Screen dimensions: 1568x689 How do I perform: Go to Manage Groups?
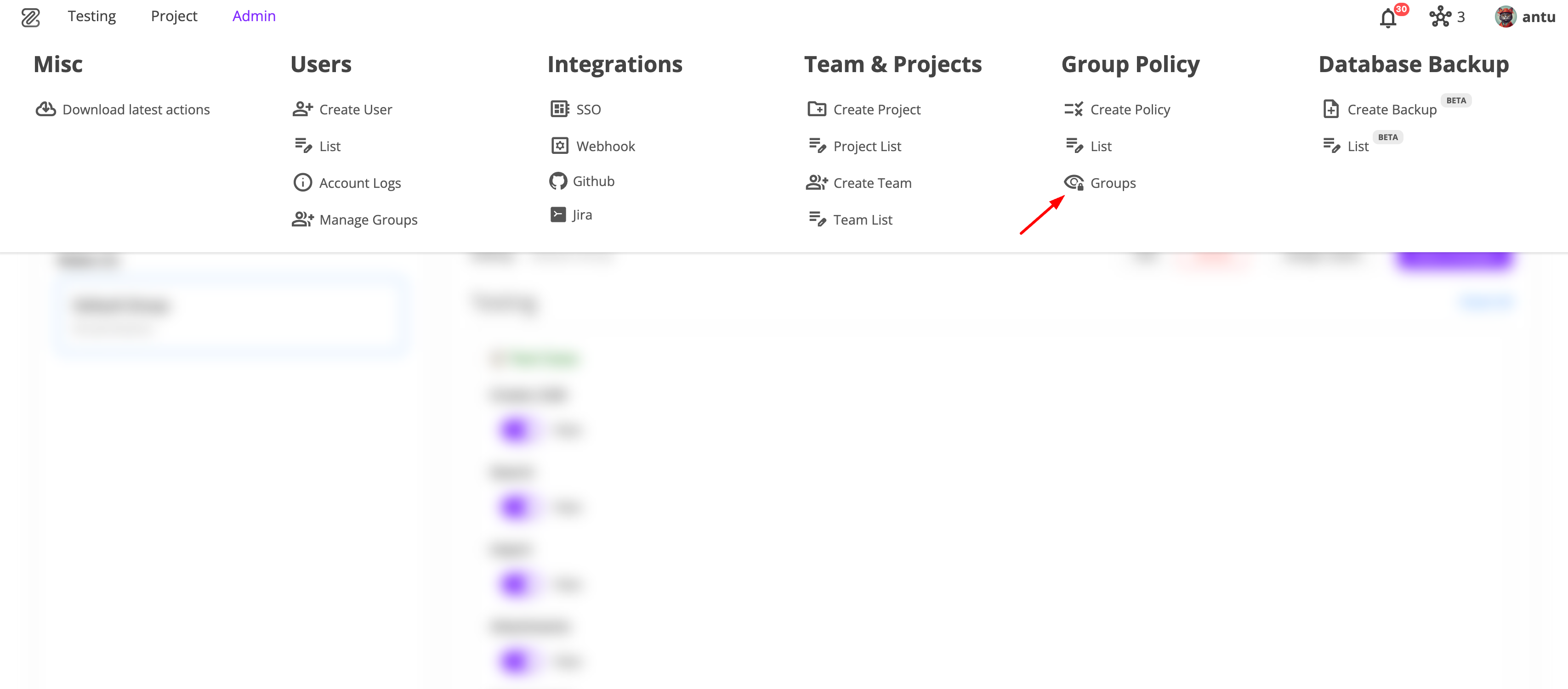[x=368, y=220]
